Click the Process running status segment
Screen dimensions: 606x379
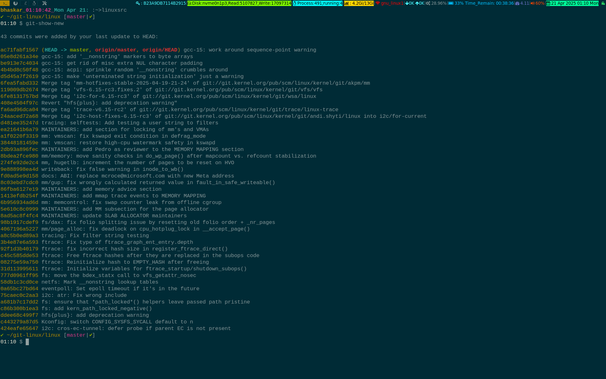pos(318,3)
